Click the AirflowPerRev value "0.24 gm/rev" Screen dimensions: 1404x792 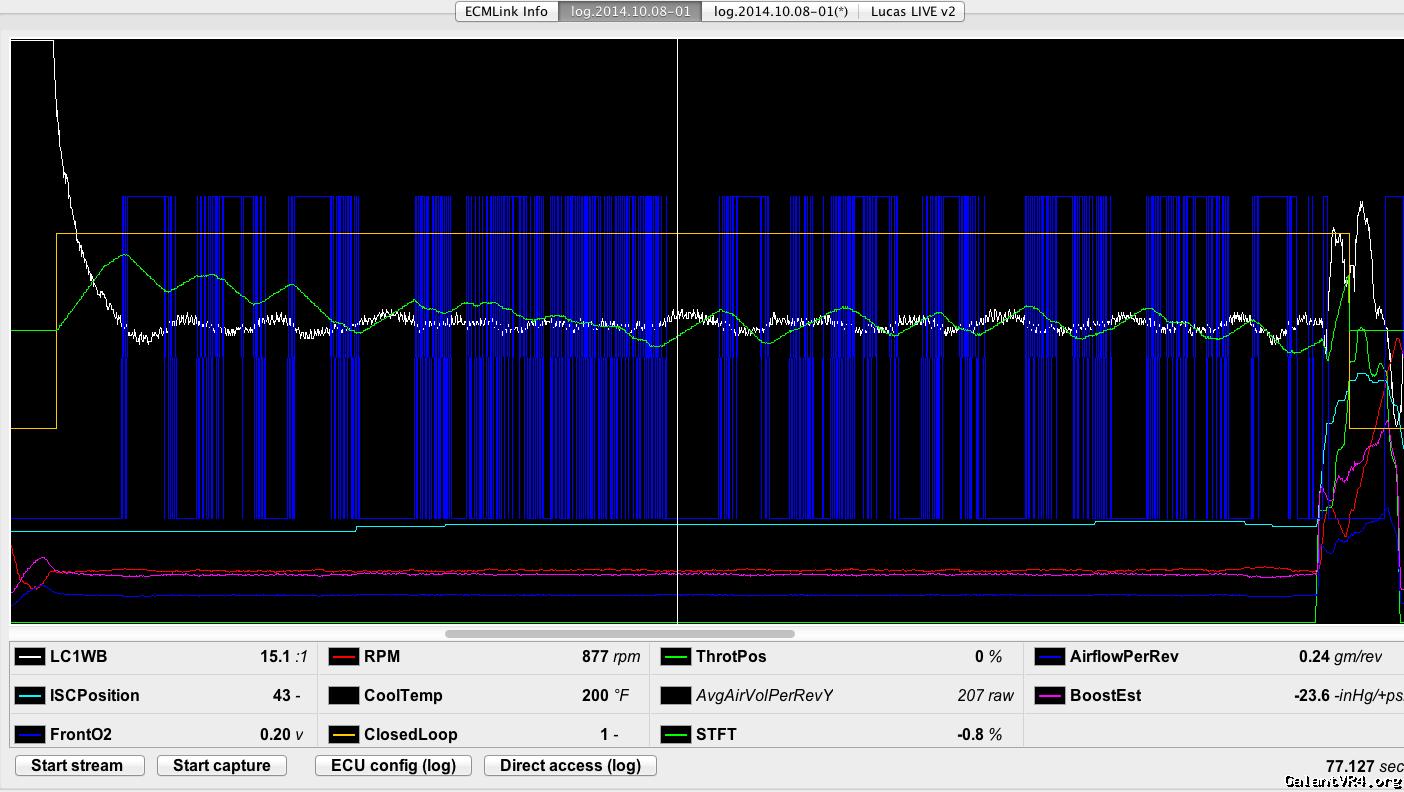(x=1341, y=657)
